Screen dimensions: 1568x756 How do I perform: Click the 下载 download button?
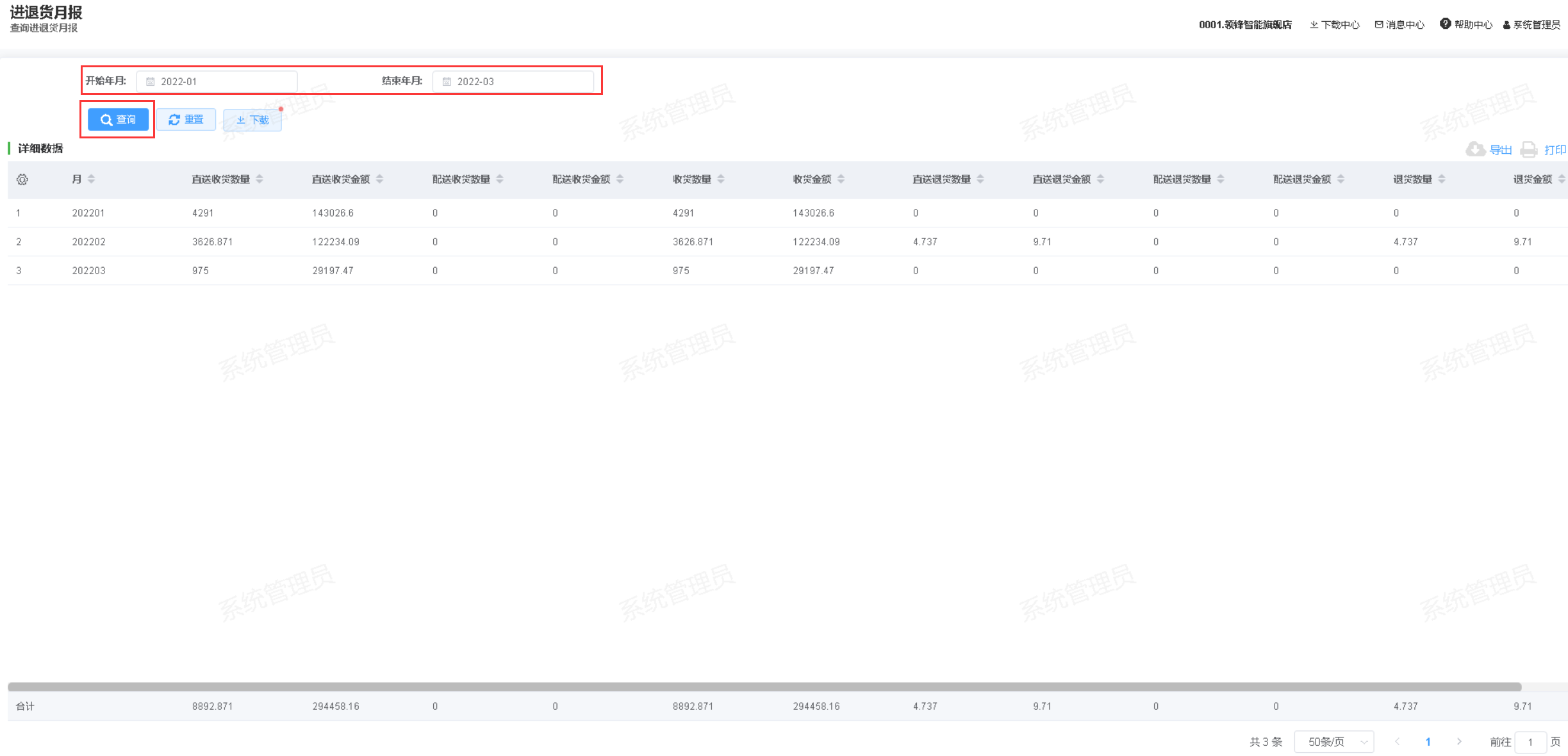pyautogui.click(x=252, y=120)
